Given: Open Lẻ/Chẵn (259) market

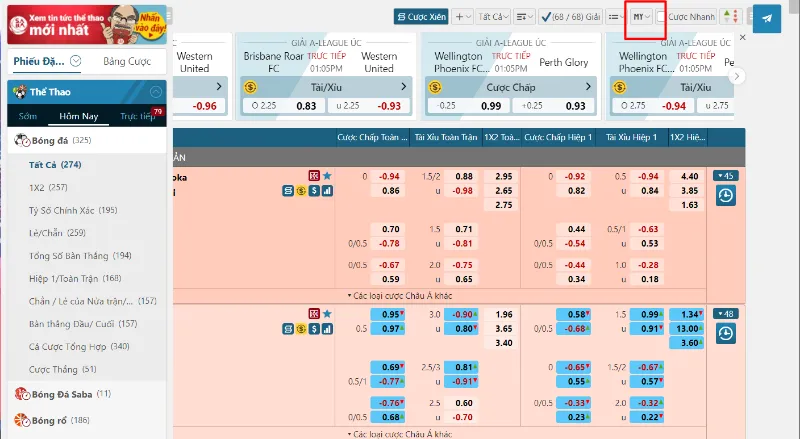Looking at the screenshot, I should 57,233.
